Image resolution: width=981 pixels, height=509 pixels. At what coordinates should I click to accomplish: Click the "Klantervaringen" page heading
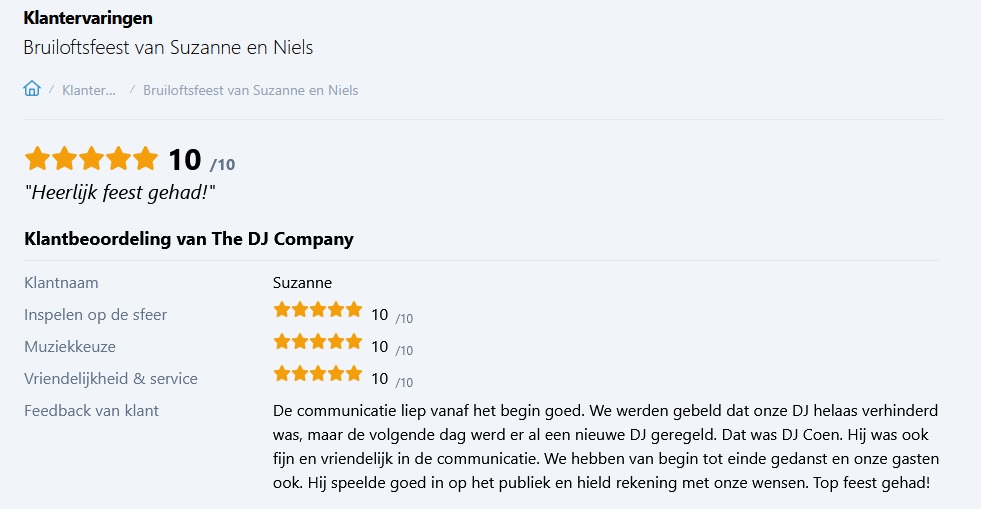tap(88, 18)
